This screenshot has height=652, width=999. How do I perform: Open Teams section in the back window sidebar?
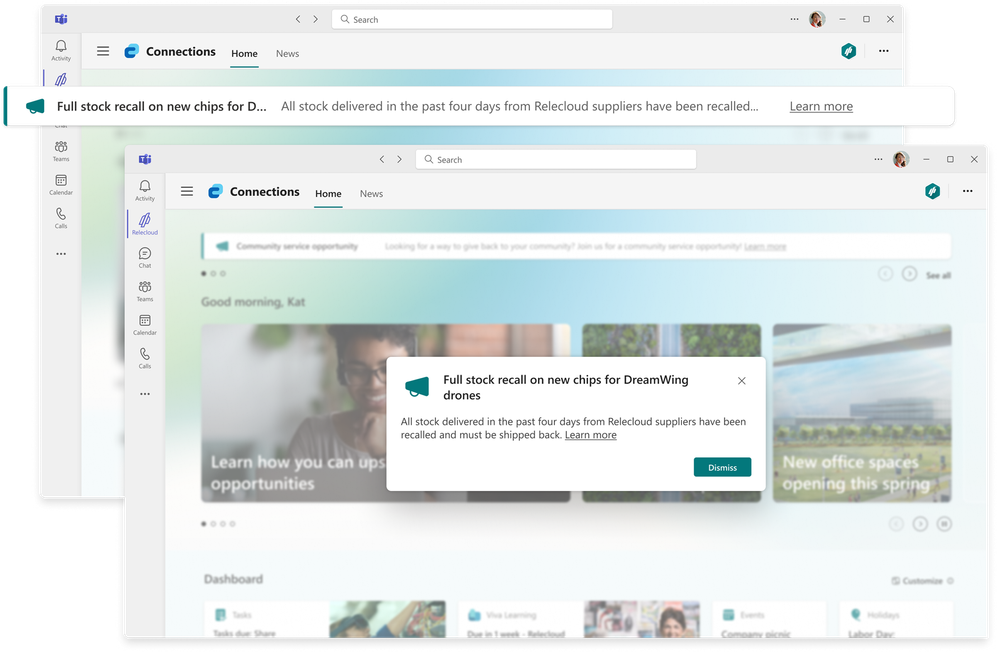click(61, 151)
